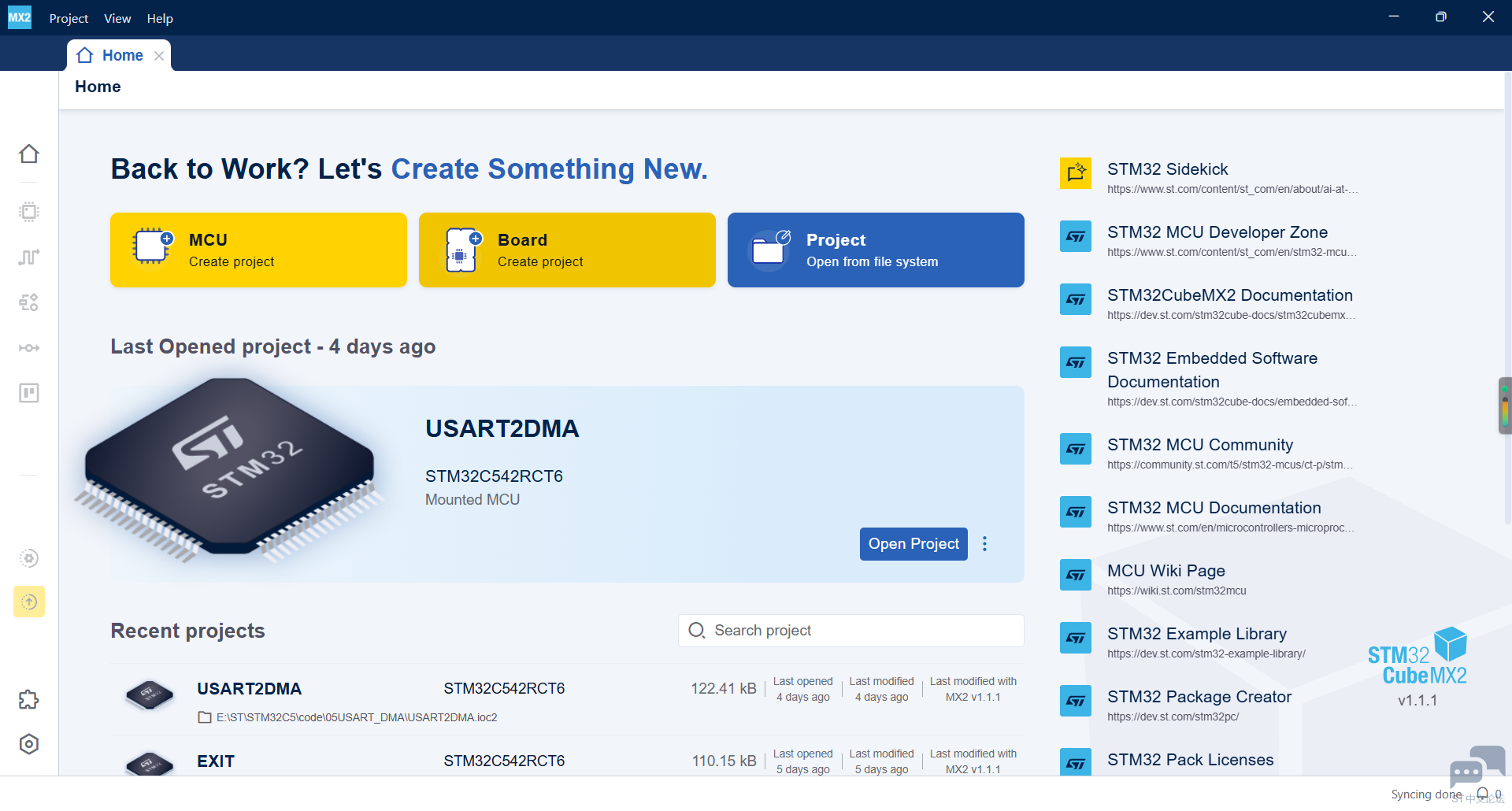
Task: Open the hexagon settings icon
Action: (29, 744)
